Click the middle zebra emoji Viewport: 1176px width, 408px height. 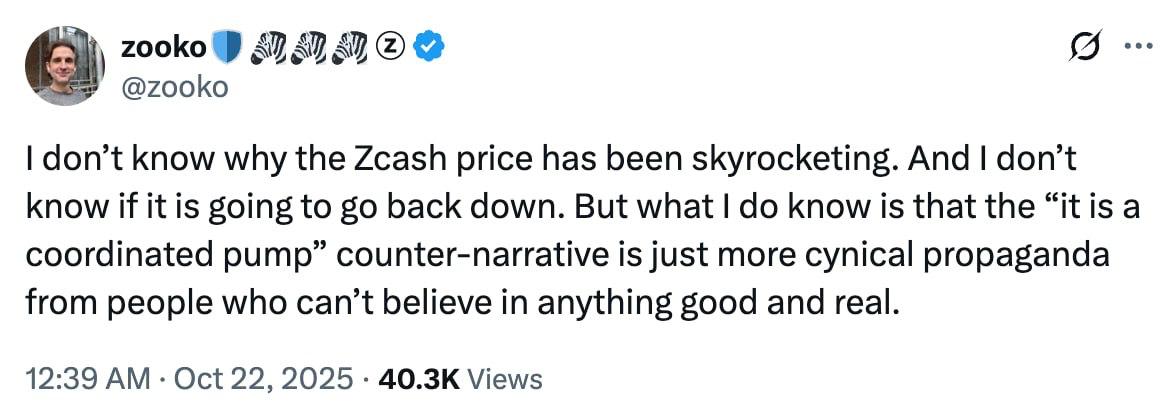311,46
